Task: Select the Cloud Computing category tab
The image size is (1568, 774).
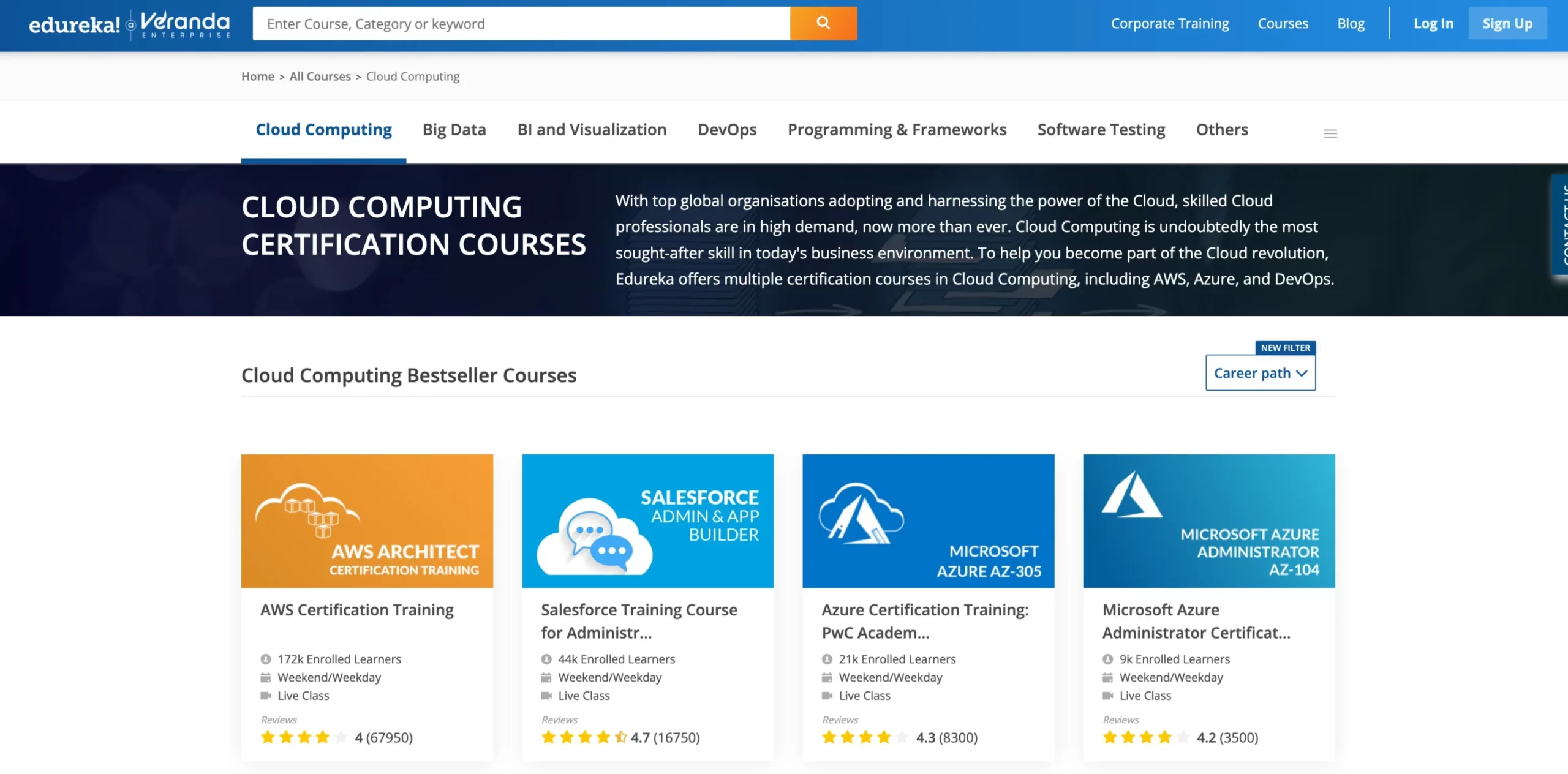Action: coord(323,130)
